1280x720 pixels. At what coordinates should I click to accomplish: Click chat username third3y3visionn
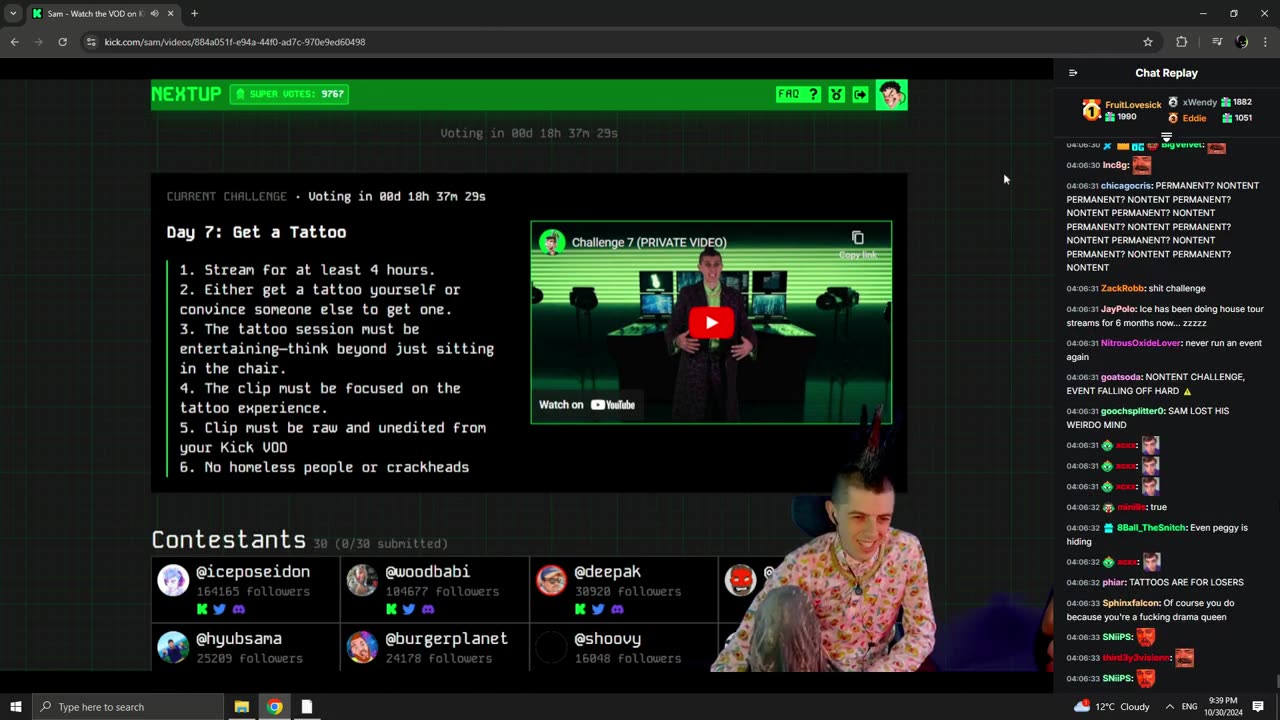1135,658
